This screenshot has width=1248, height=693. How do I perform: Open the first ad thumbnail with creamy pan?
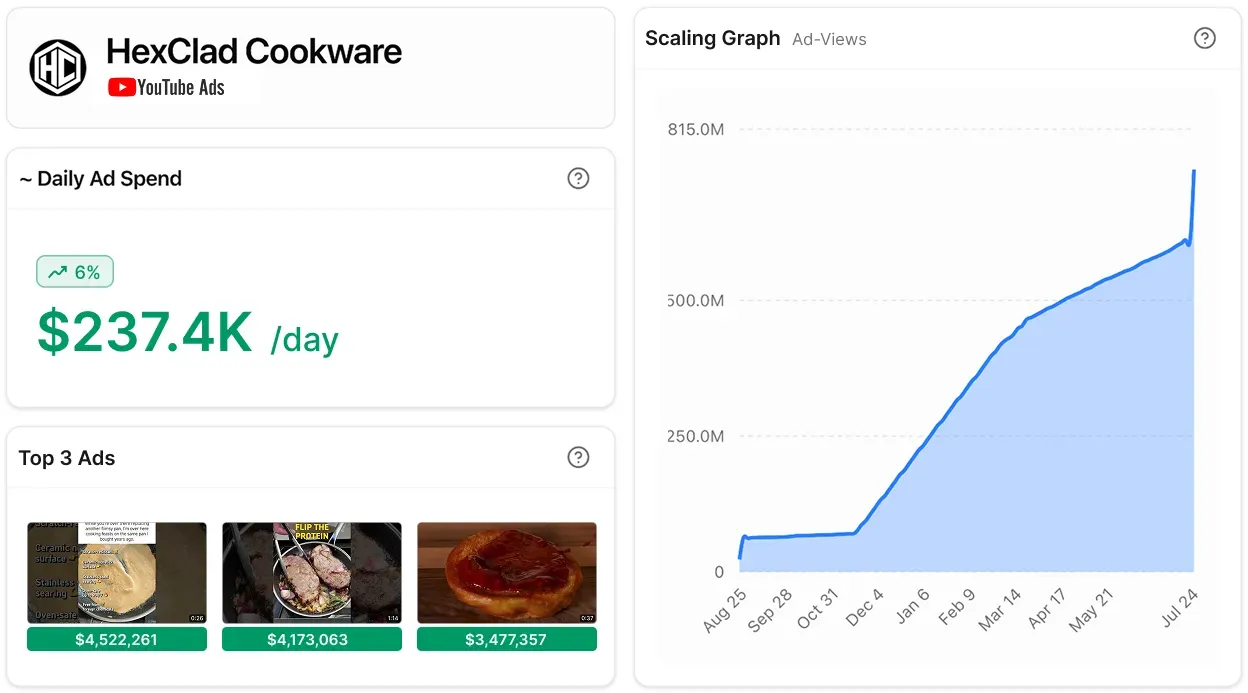117,574
